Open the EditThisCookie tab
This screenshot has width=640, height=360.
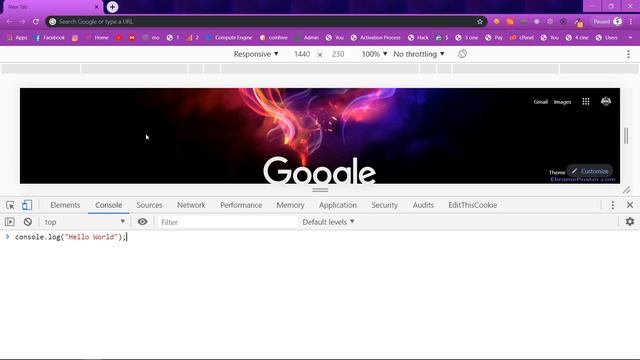473,205
